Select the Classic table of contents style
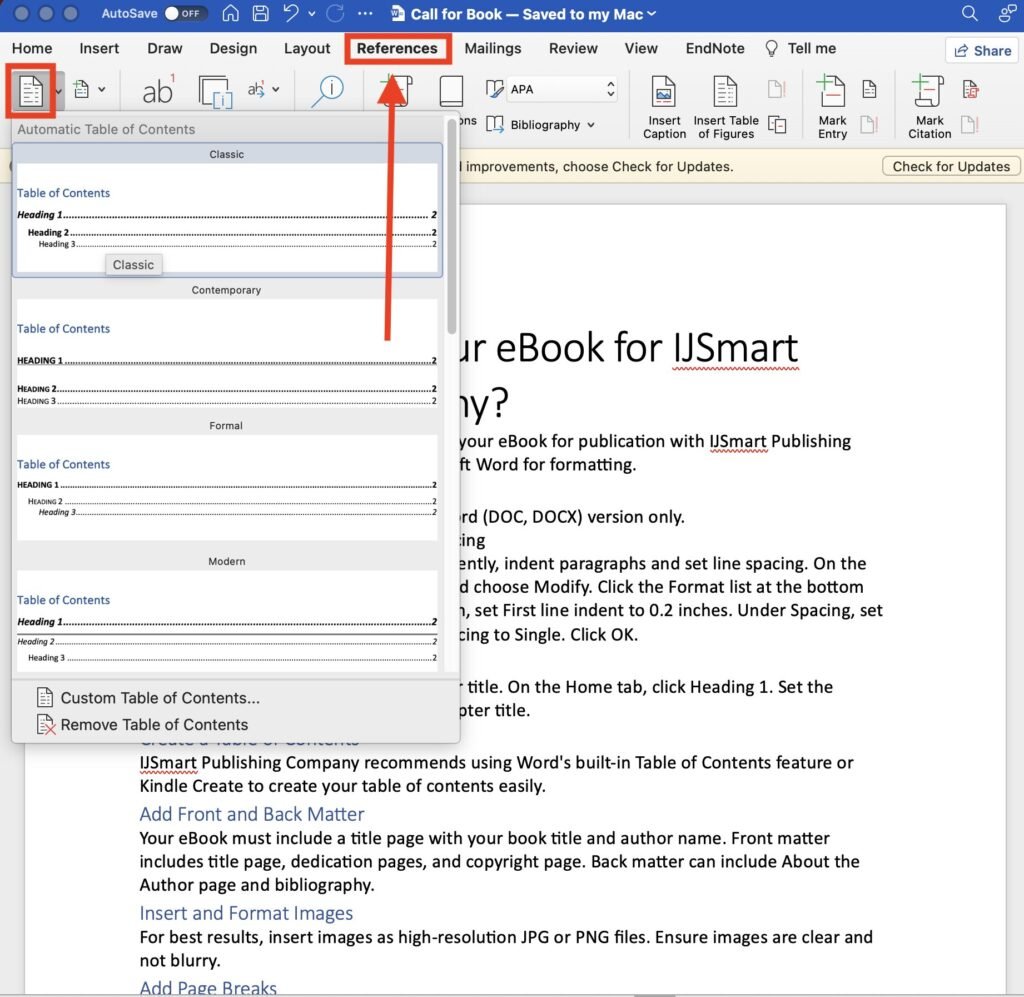The width and height of the screenshot is (1024, 997). point(227,210)
